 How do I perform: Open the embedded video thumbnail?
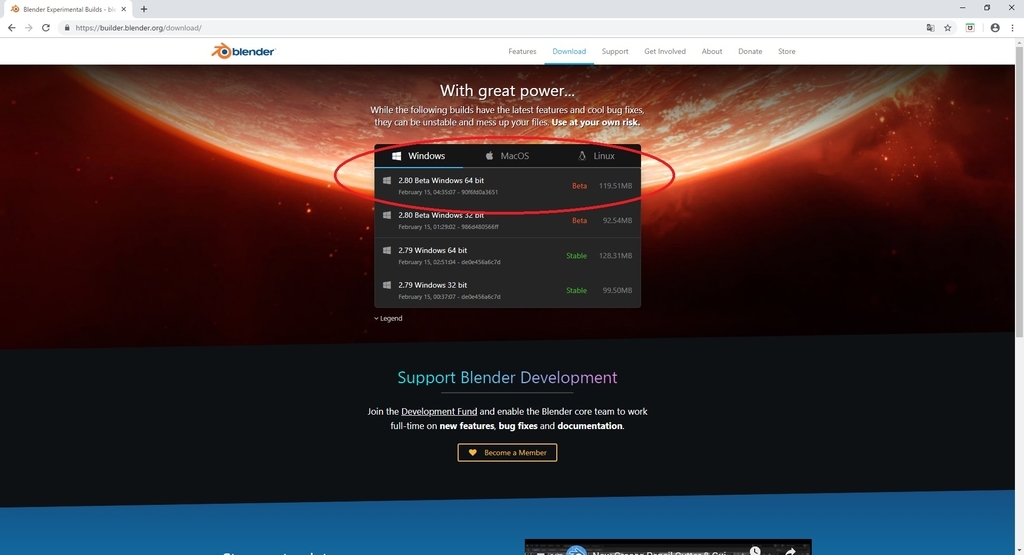668,547
